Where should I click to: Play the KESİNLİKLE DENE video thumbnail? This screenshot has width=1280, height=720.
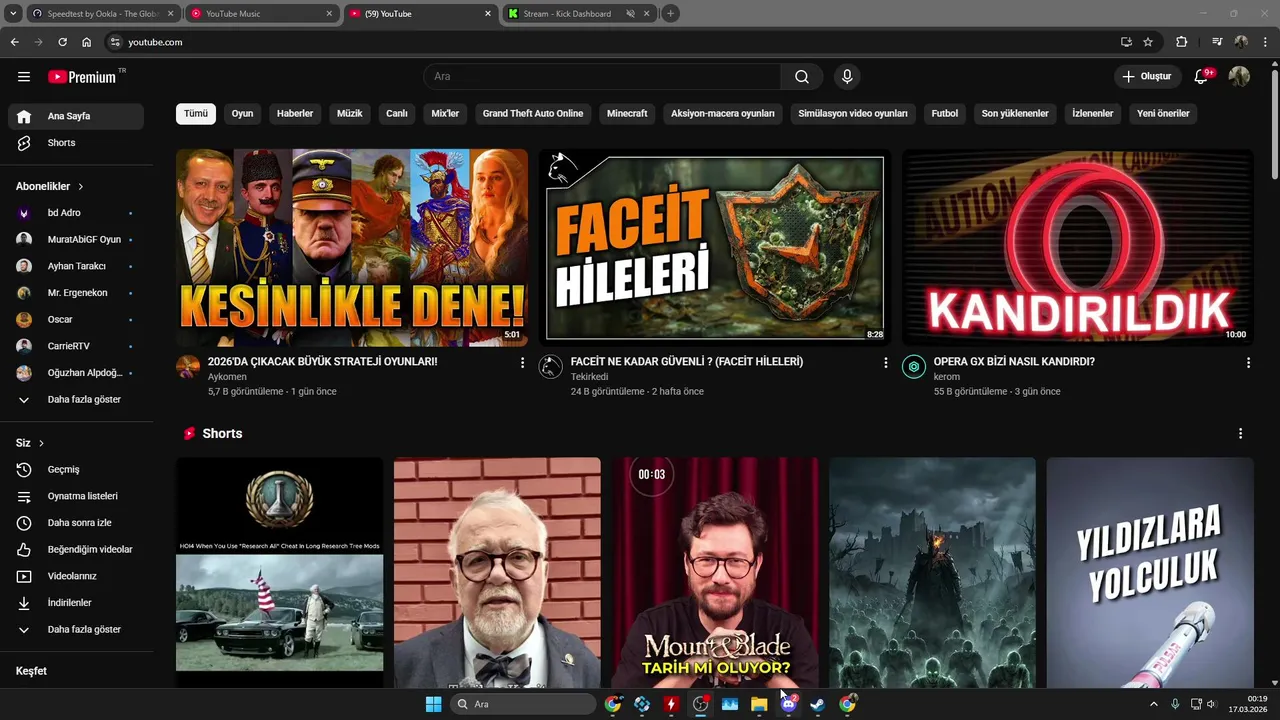point(352,248)
